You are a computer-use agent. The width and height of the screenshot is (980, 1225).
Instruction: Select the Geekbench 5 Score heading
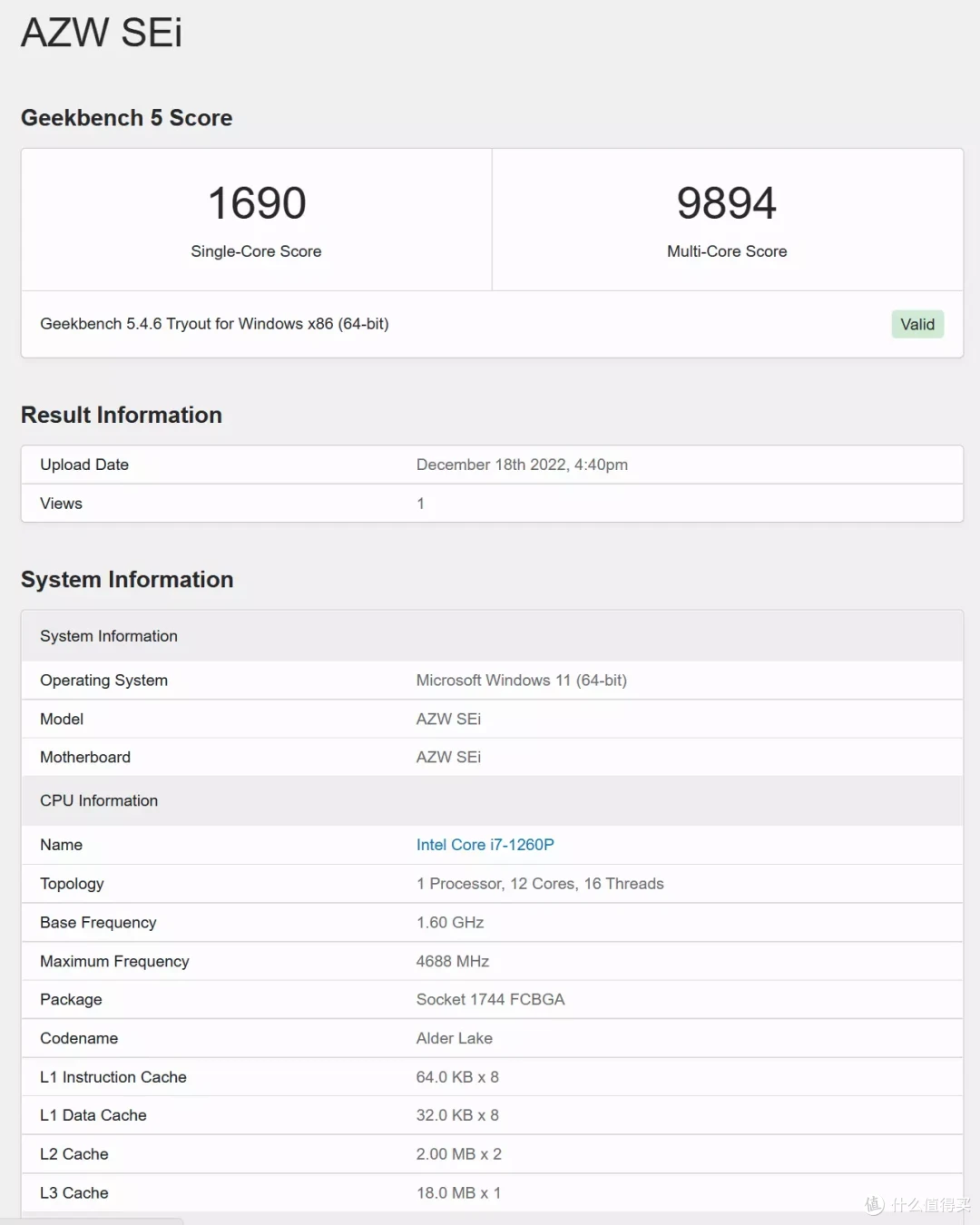[126, 117]
